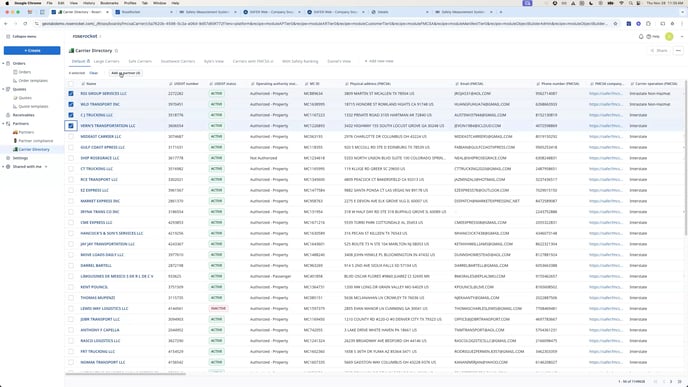
Task: Switch to the Southwest Carriers view tab
Action: point(178,61)
